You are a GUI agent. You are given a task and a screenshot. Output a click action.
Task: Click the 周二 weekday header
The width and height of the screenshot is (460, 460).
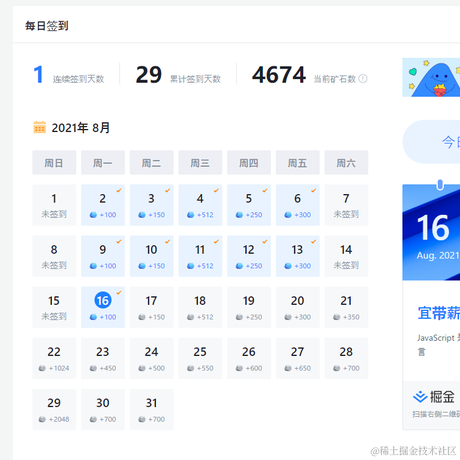coord(151,162)
